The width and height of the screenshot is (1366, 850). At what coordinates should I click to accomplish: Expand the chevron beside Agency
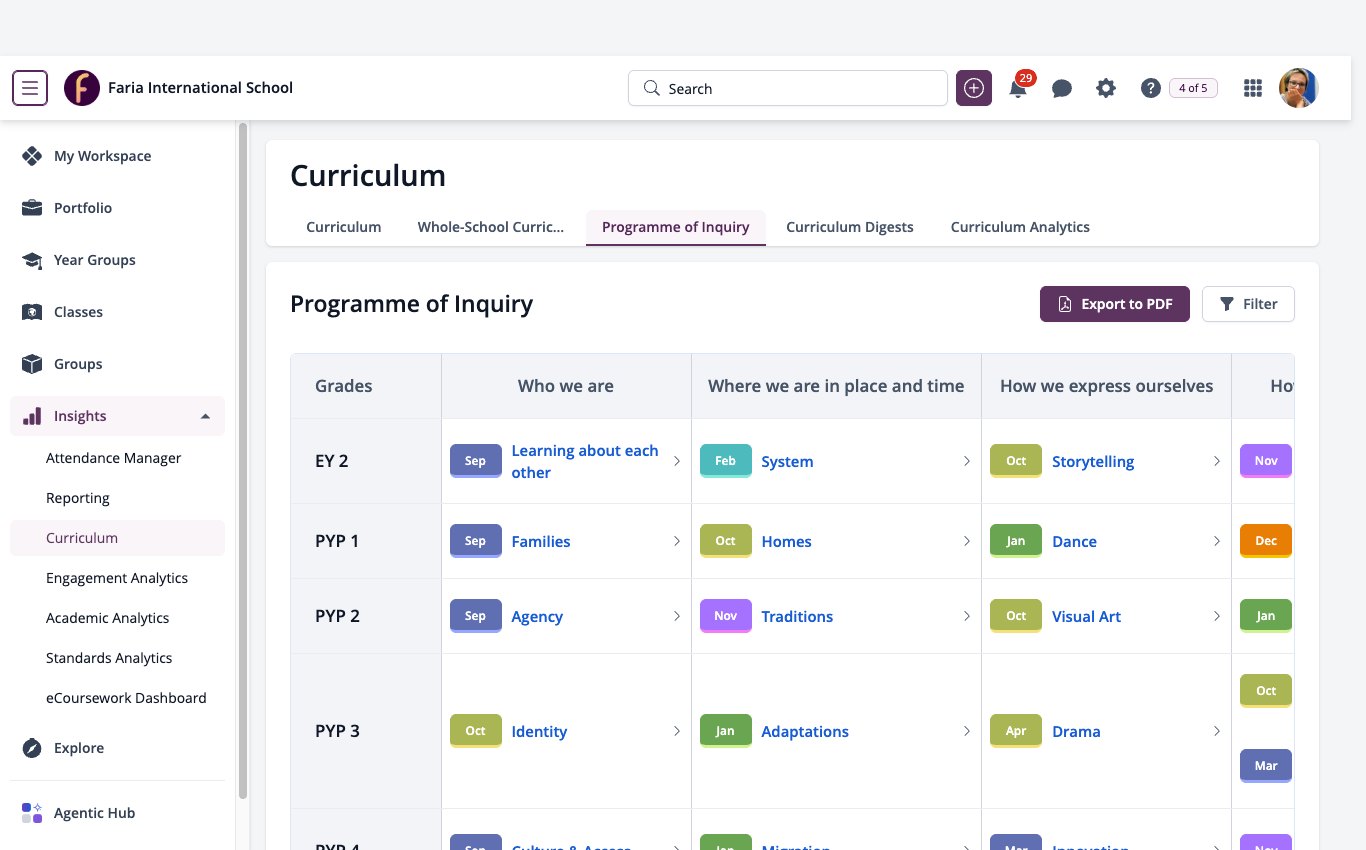click(677, 616)
